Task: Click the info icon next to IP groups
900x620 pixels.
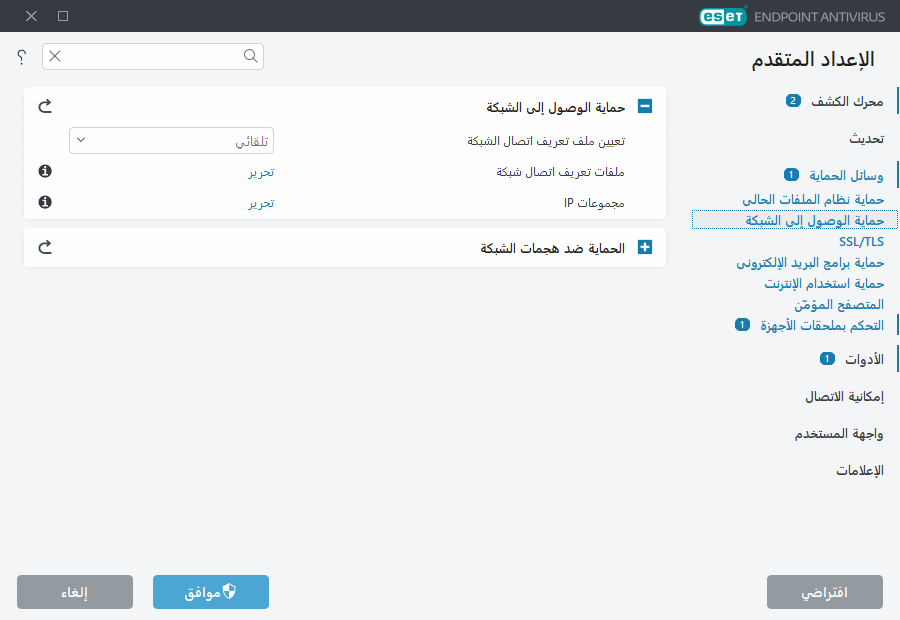Action: (47, 201)
